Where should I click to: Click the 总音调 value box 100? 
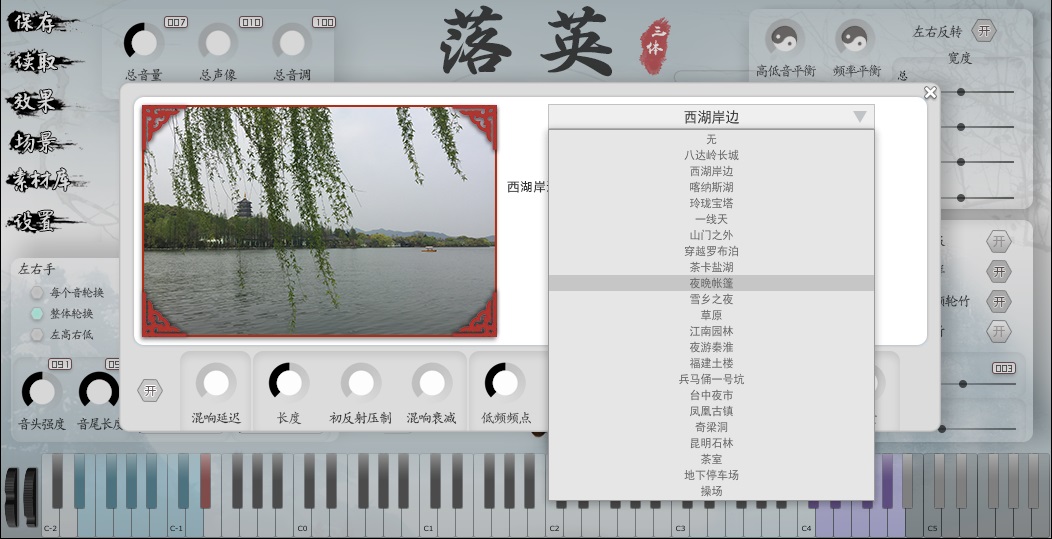323,22
